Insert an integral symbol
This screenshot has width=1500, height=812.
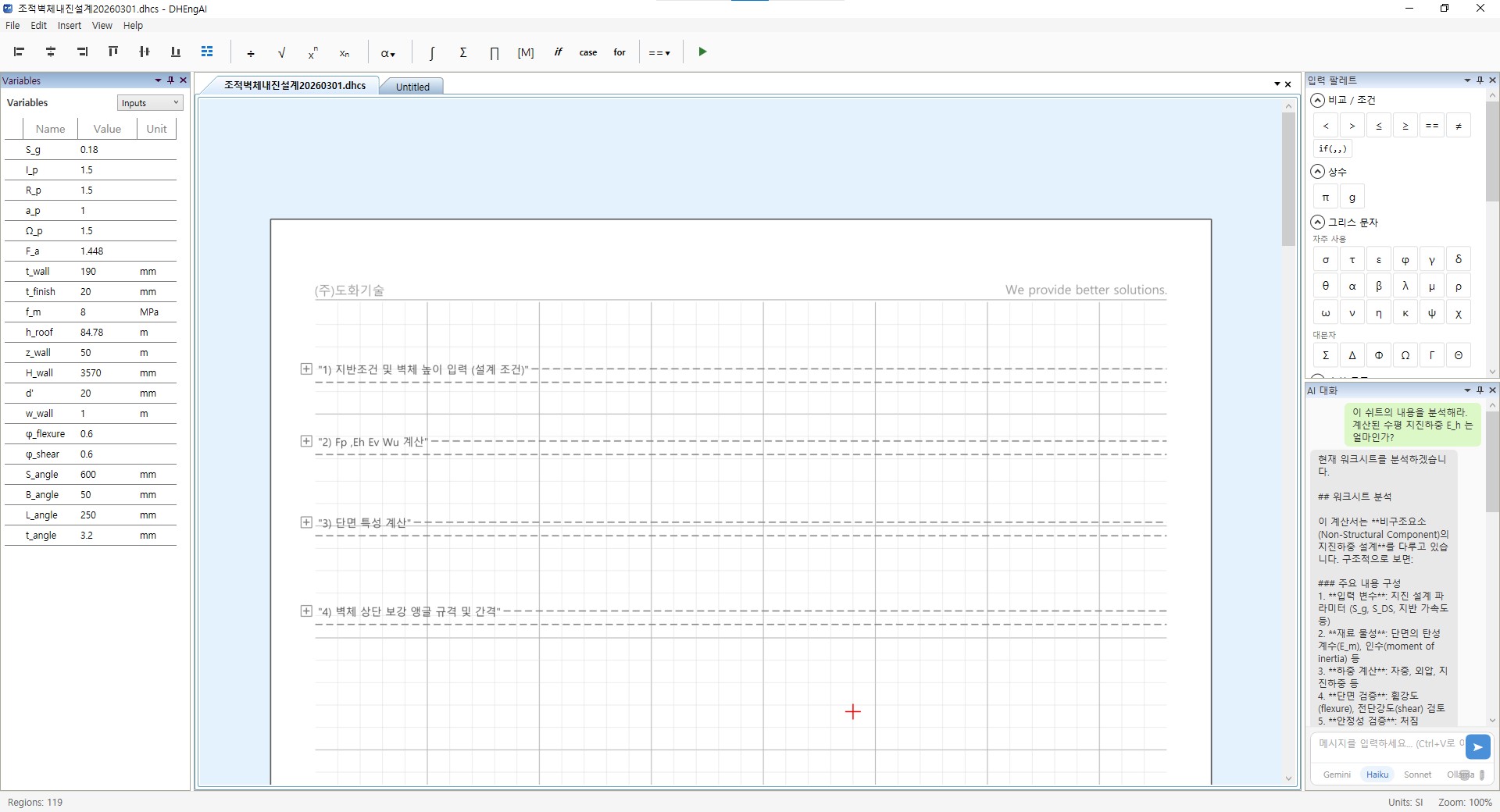(x=431, y=52)
